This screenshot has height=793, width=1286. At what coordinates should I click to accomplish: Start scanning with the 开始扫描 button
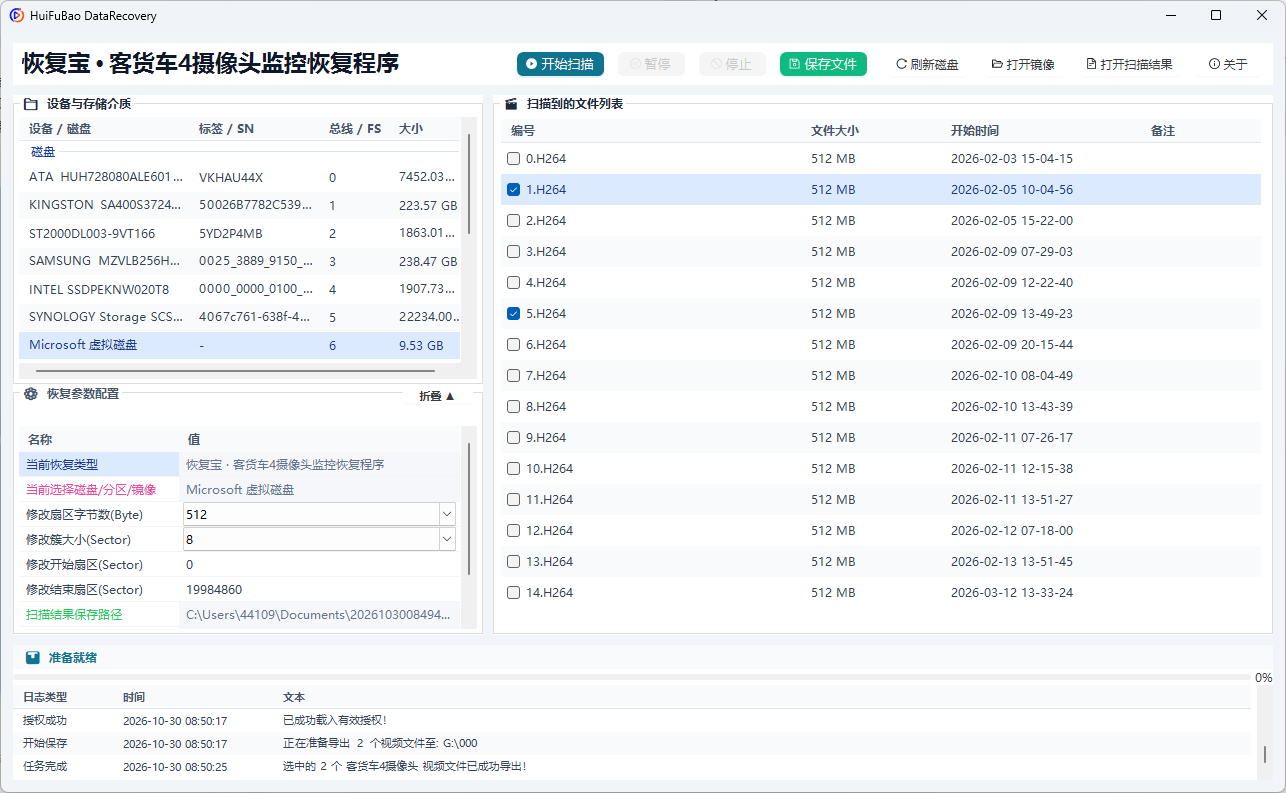click(x=560, y=64)
